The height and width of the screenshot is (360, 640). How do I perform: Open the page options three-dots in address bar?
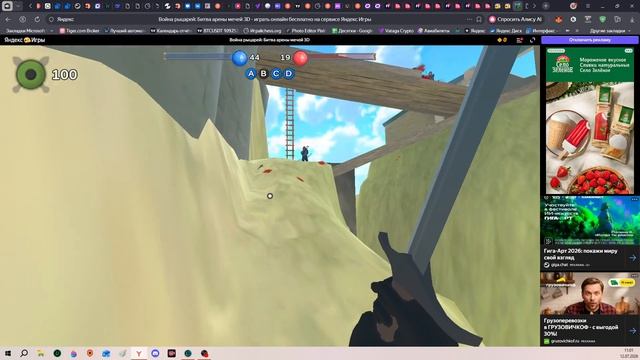coord(469,19)
